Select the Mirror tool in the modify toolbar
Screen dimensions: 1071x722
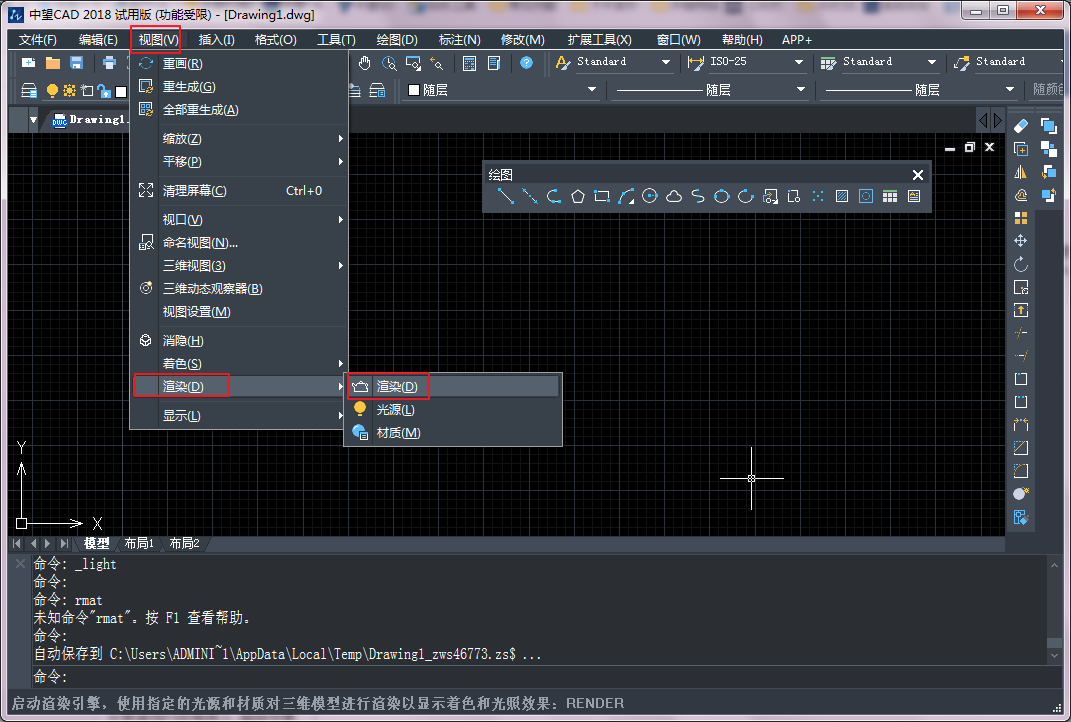(1020, 171)
